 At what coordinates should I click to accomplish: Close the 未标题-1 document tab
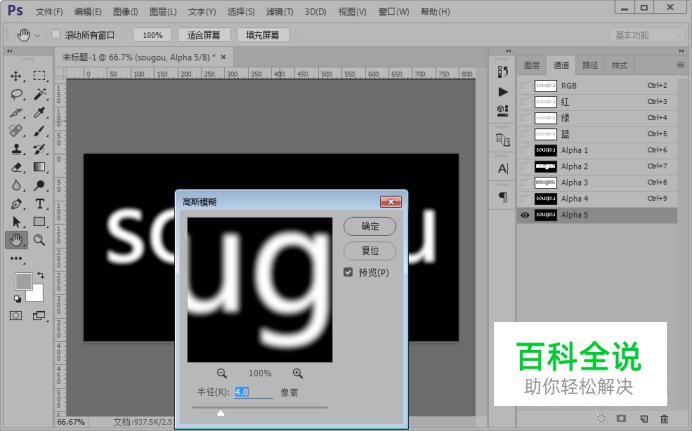tap(223, 57)
